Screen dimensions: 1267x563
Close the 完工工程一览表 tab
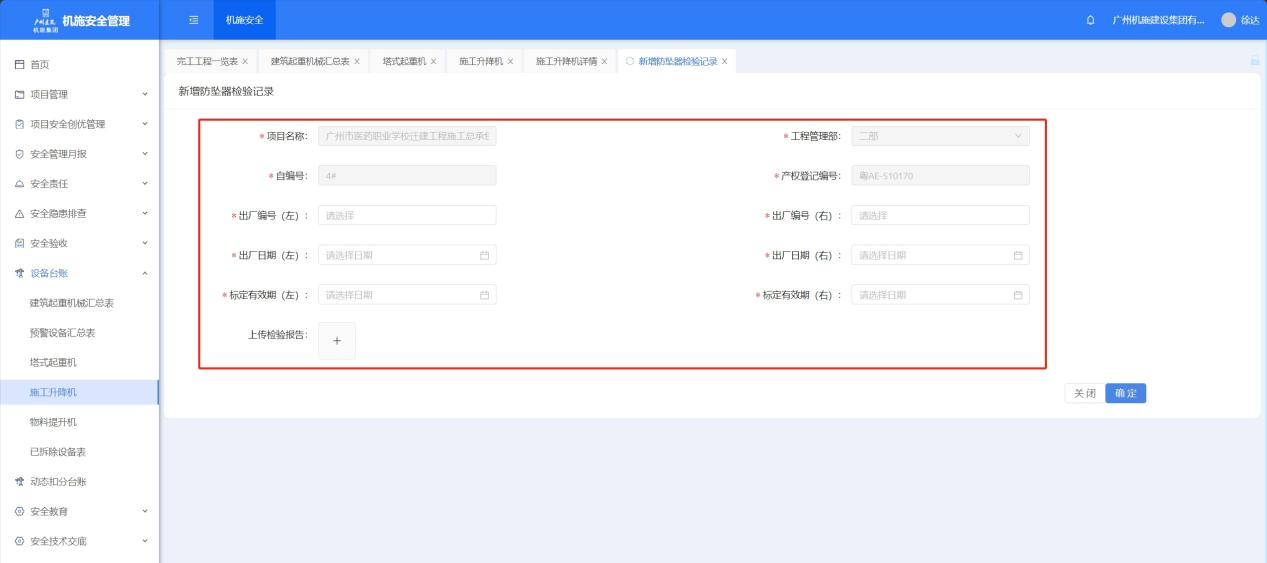click(246, 61)
